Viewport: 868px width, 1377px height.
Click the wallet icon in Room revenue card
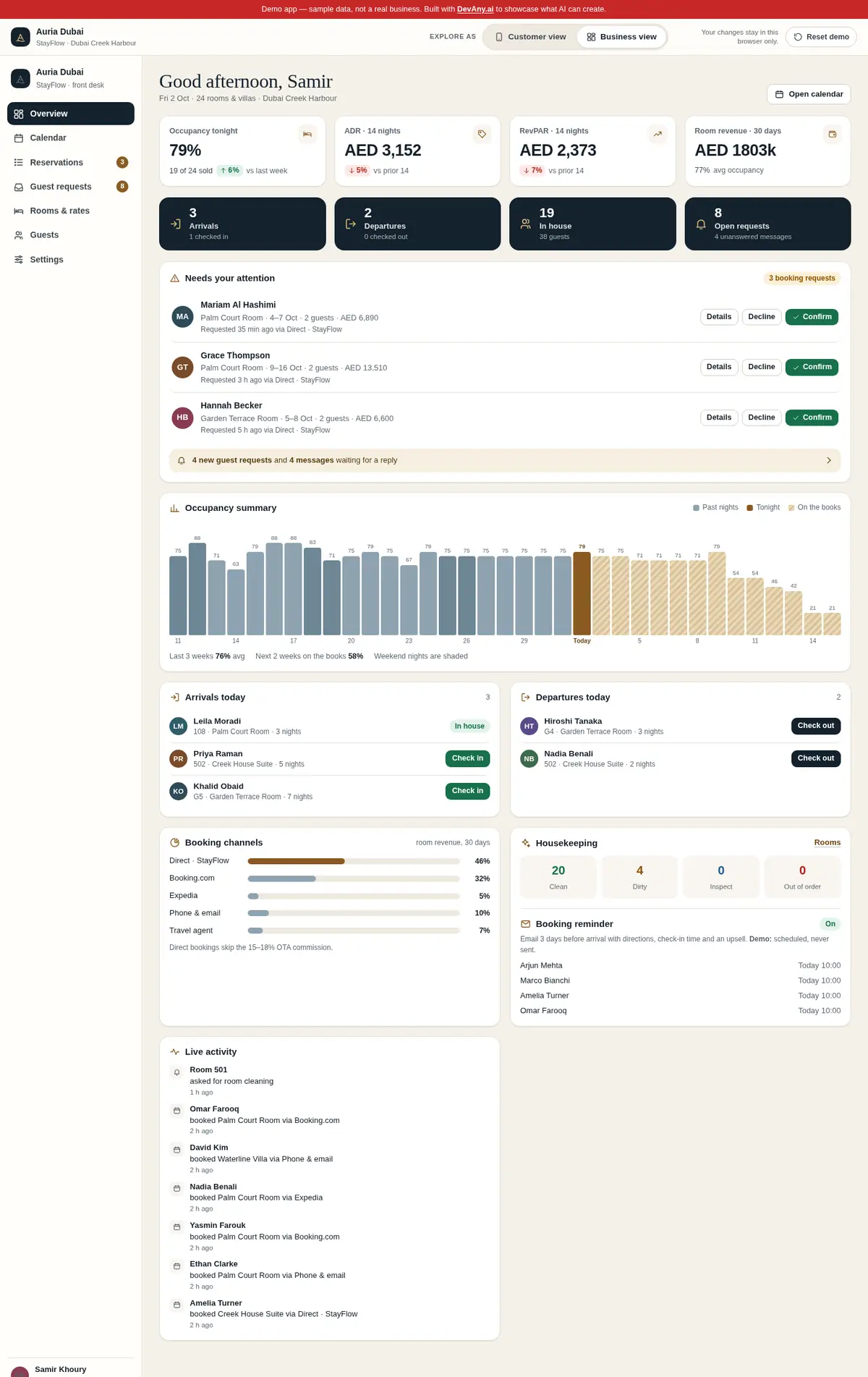[833, 134]
